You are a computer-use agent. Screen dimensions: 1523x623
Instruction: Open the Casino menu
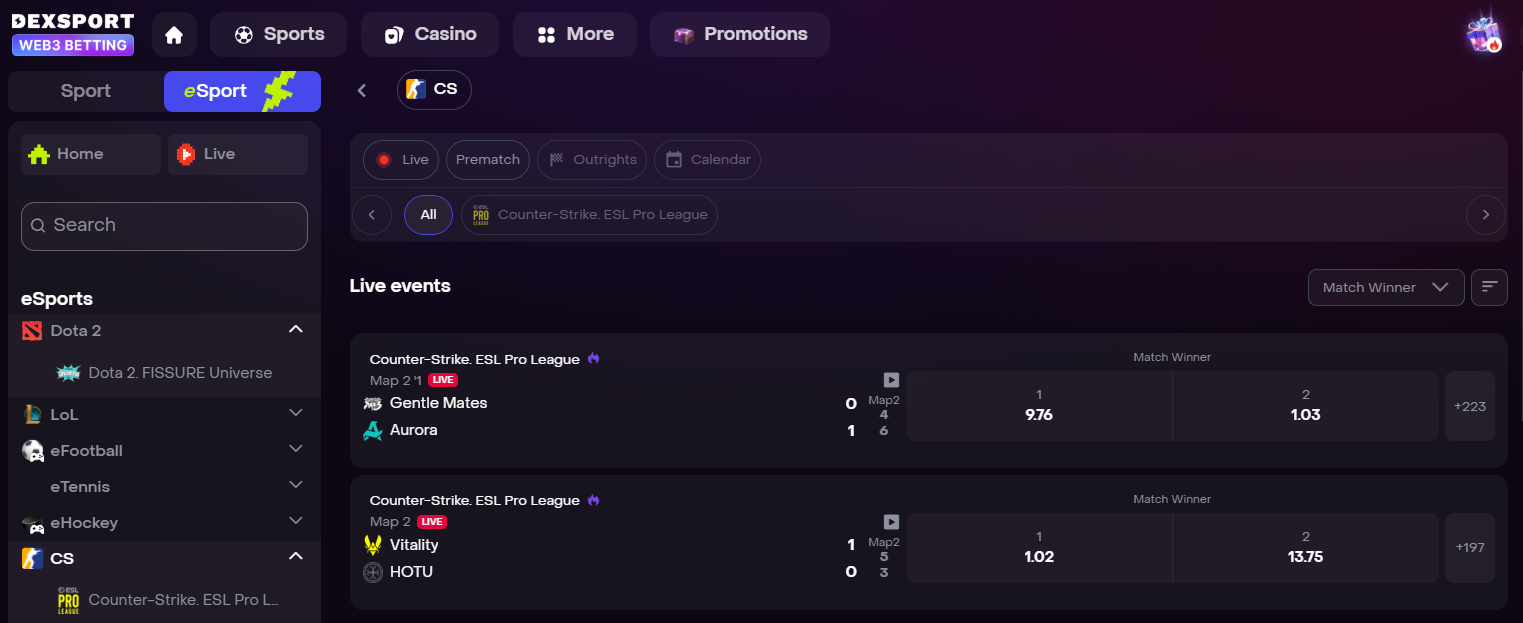[431, 34]
